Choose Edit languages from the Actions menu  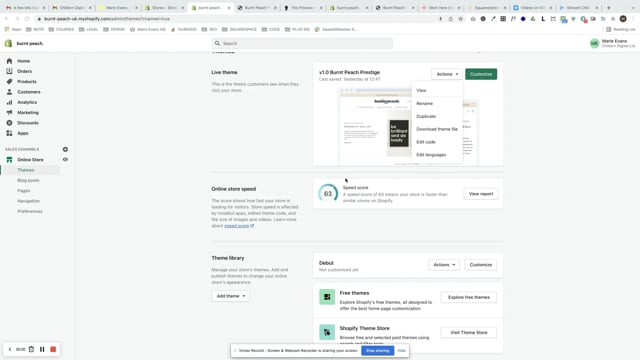(x=431, y=155)
